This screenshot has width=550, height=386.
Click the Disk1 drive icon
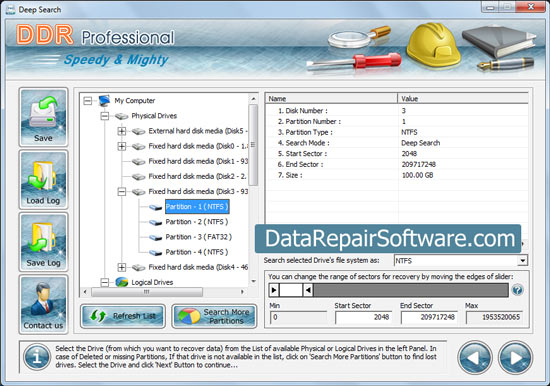(x=139, y=161)
